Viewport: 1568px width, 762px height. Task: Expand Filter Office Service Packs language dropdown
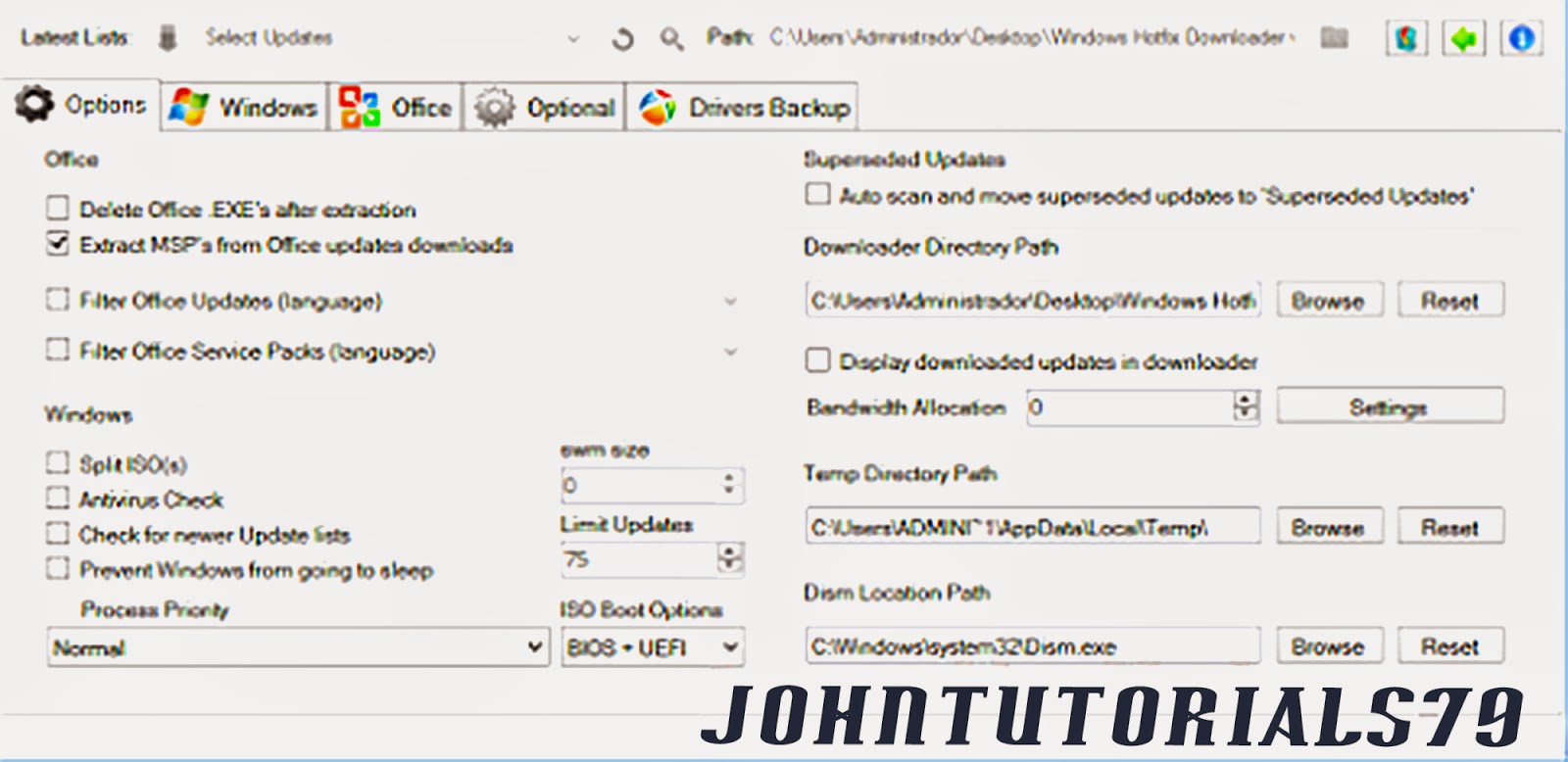coord(730,351)
